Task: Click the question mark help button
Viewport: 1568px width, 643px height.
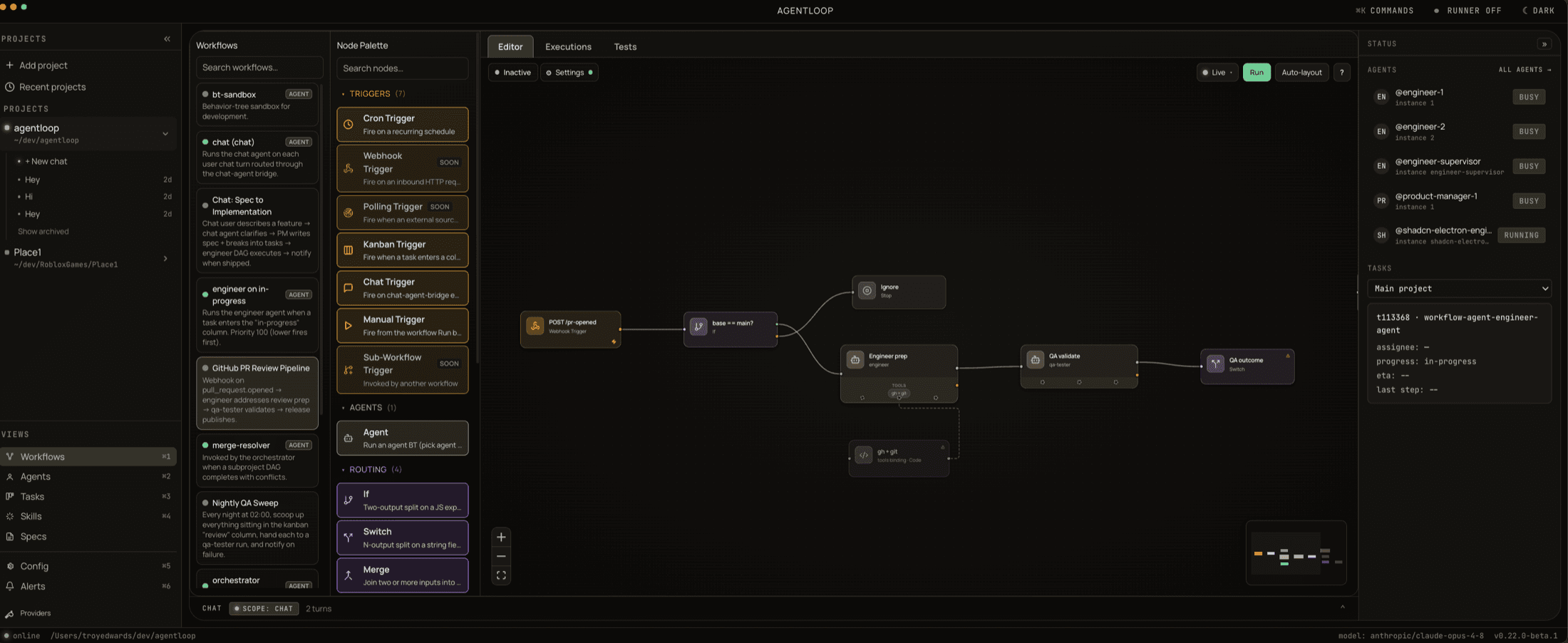Action: (1341, 73)
